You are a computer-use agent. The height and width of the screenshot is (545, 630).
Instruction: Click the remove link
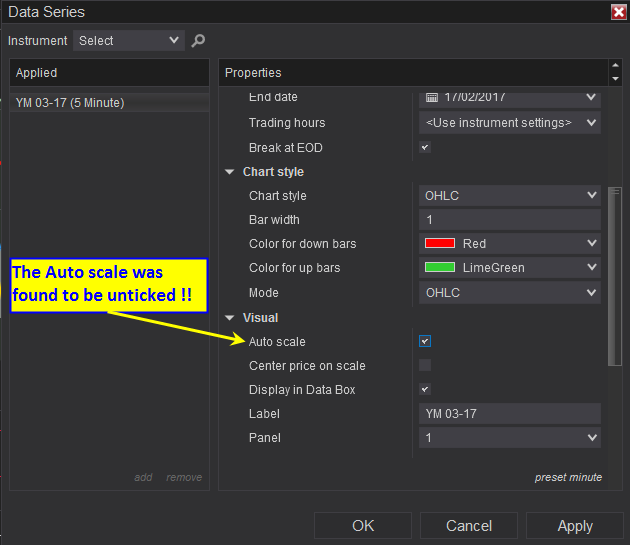pos(184,477)
